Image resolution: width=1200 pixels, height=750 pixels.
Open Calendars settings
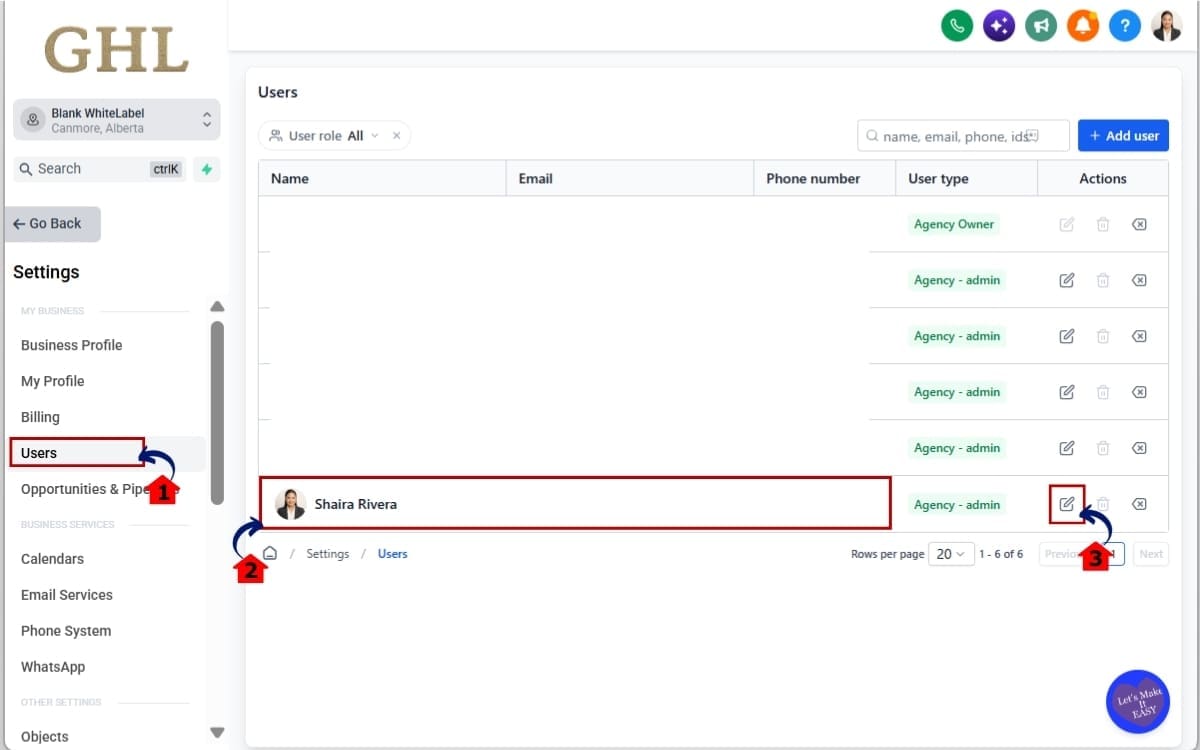52,559
